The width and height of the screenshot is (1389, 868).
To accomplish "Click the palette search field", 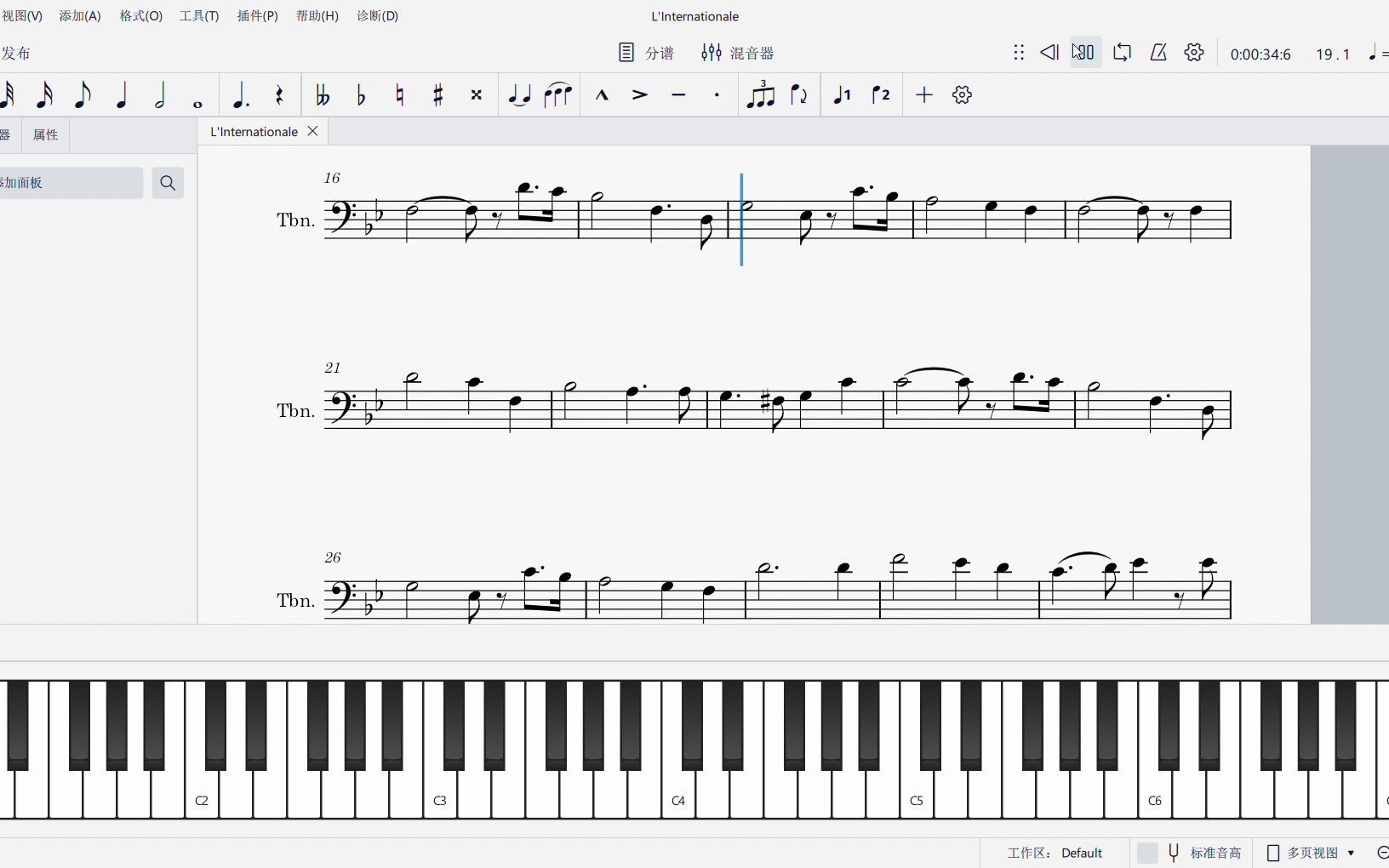I will pos(71,183).
